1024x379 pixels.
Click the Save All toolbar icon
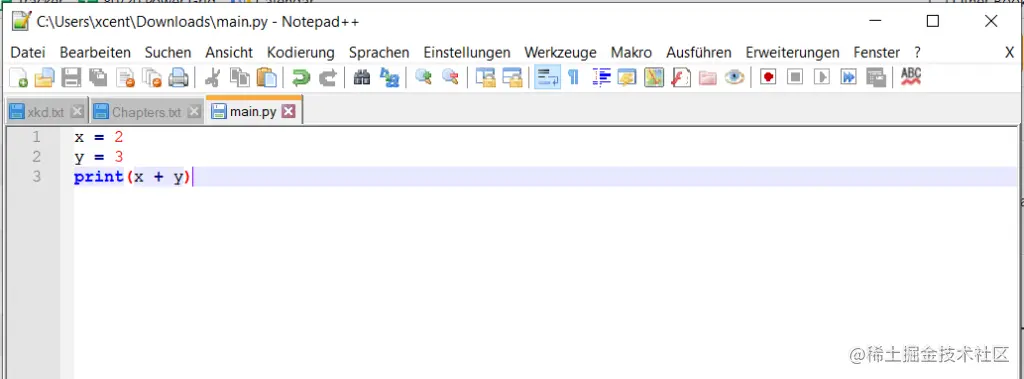coord(98,78)
